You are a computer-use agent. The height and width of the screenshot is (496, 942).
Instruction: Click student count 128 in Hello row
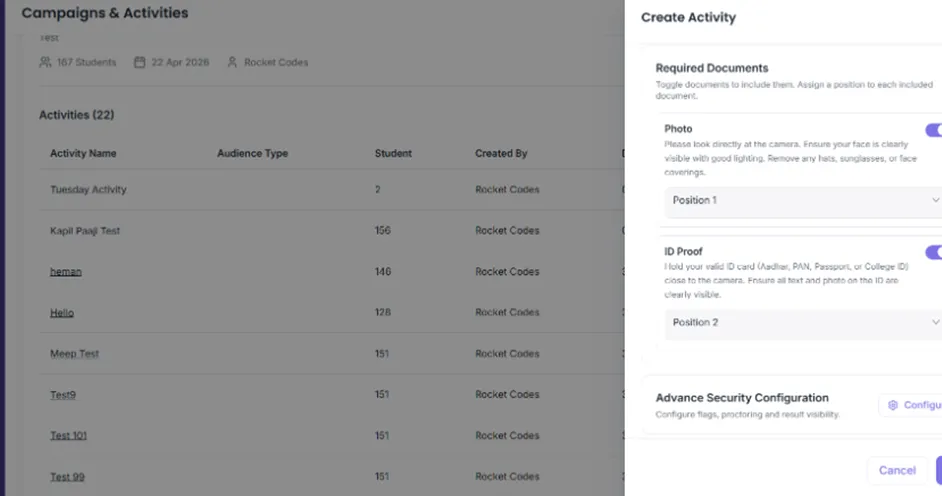[383, 312]
